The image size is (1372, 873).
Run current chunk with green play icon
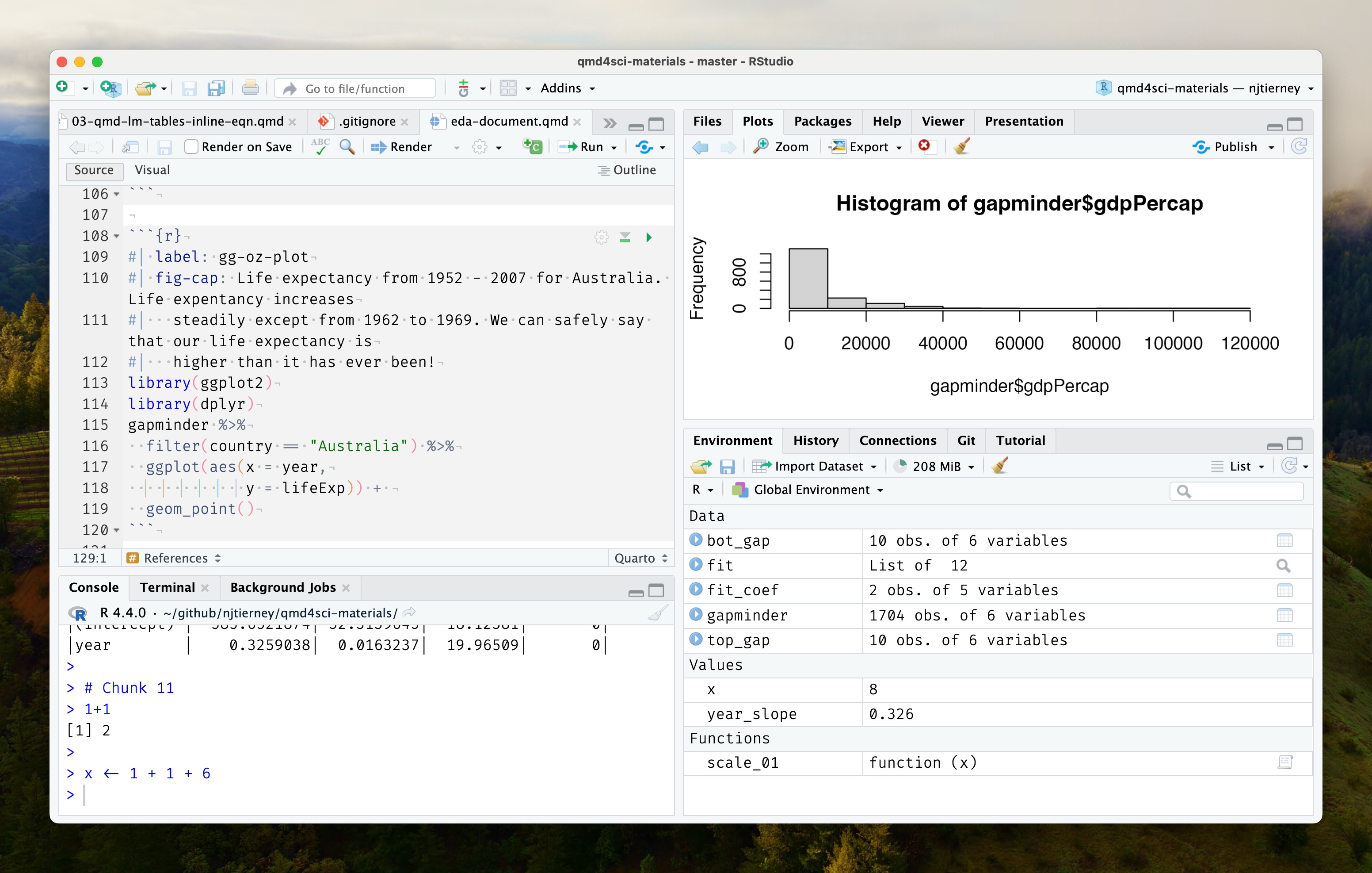(x=648, y=237)
